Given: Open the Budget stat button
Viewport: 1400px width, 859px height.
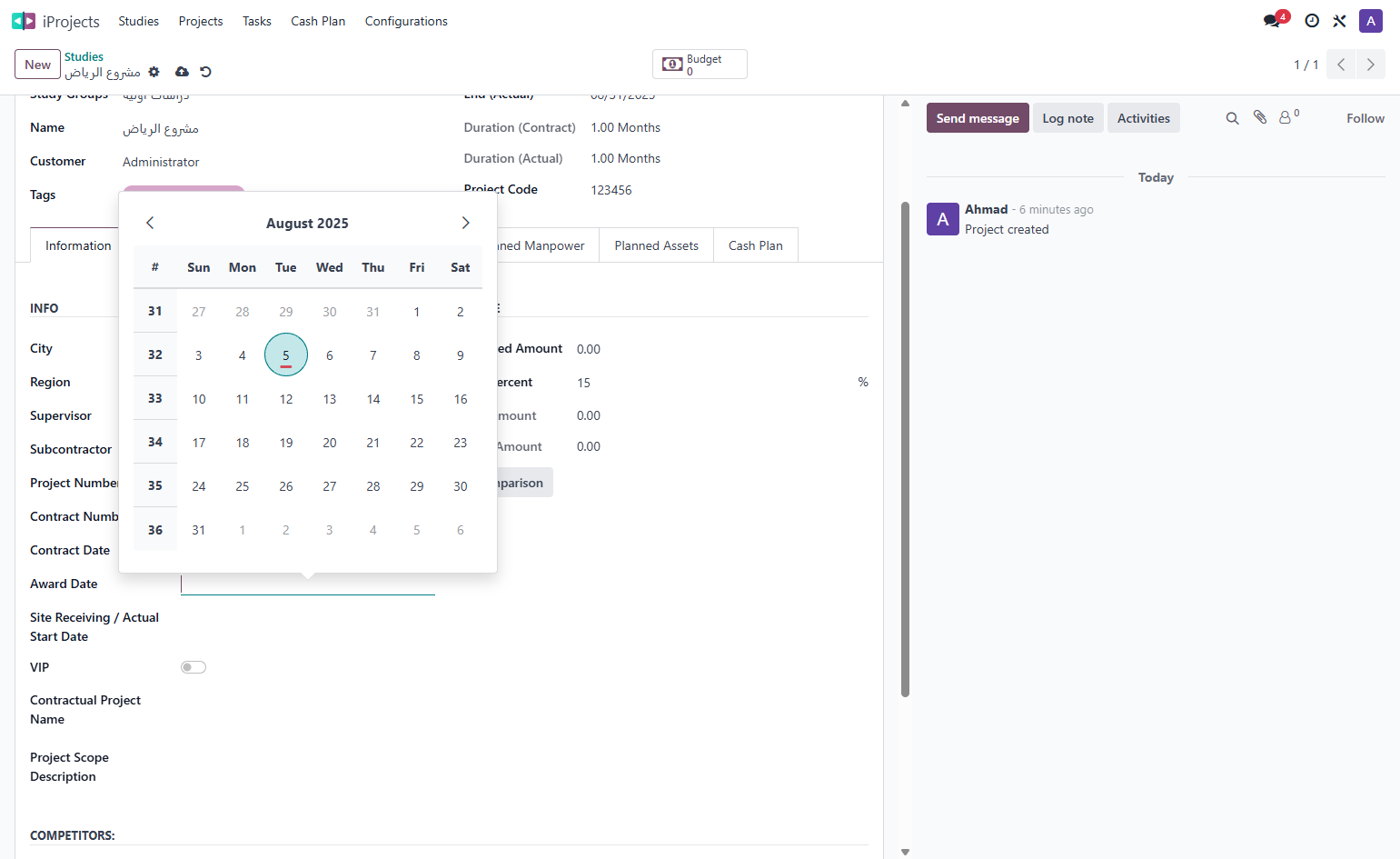Looking at the screenshot, I should coord(700,65).
